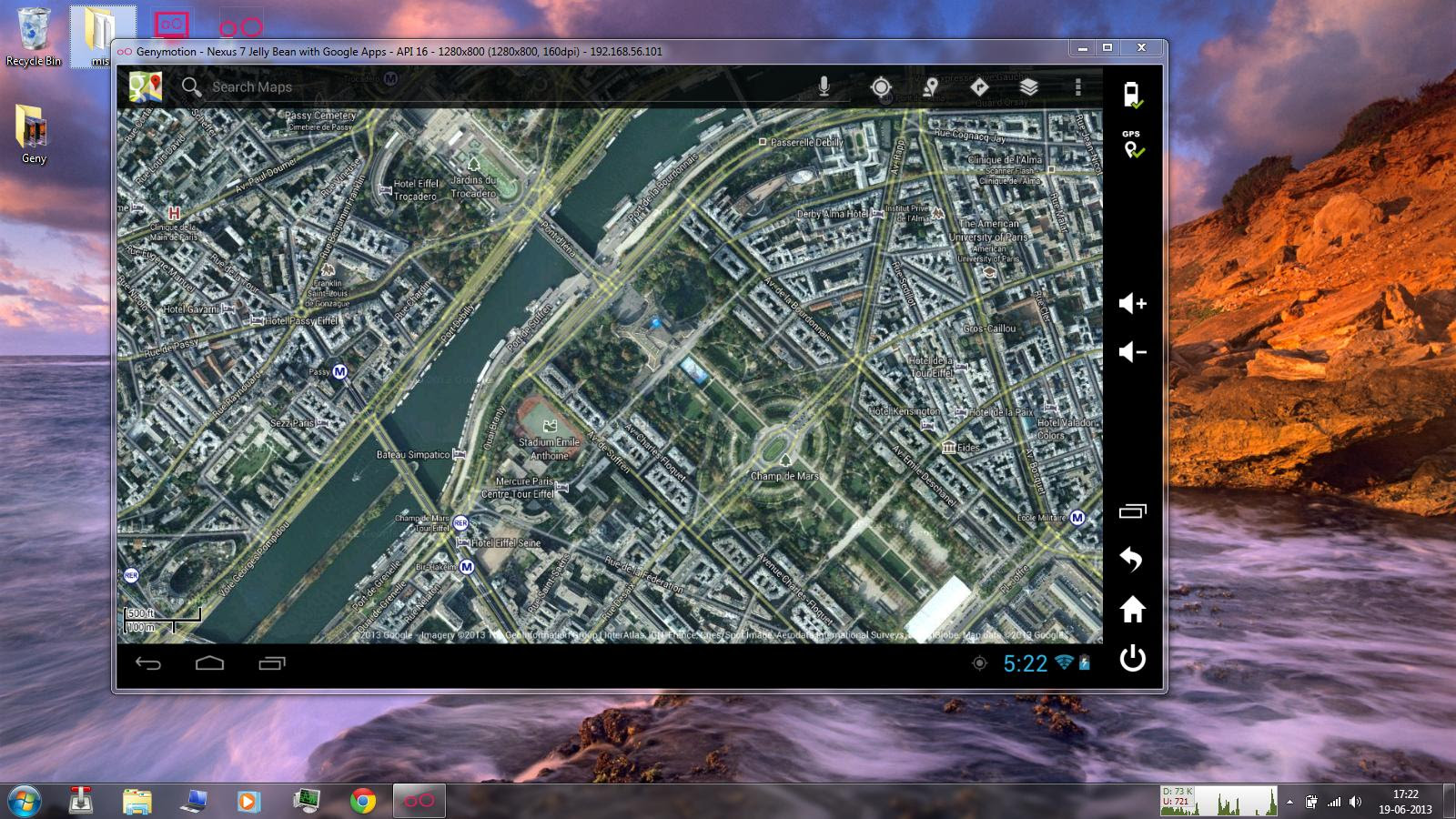This screenshot has width=1456, height=819.
Task: Lower volume with Genymotion volume-down button
Action: click(1132, 351)
